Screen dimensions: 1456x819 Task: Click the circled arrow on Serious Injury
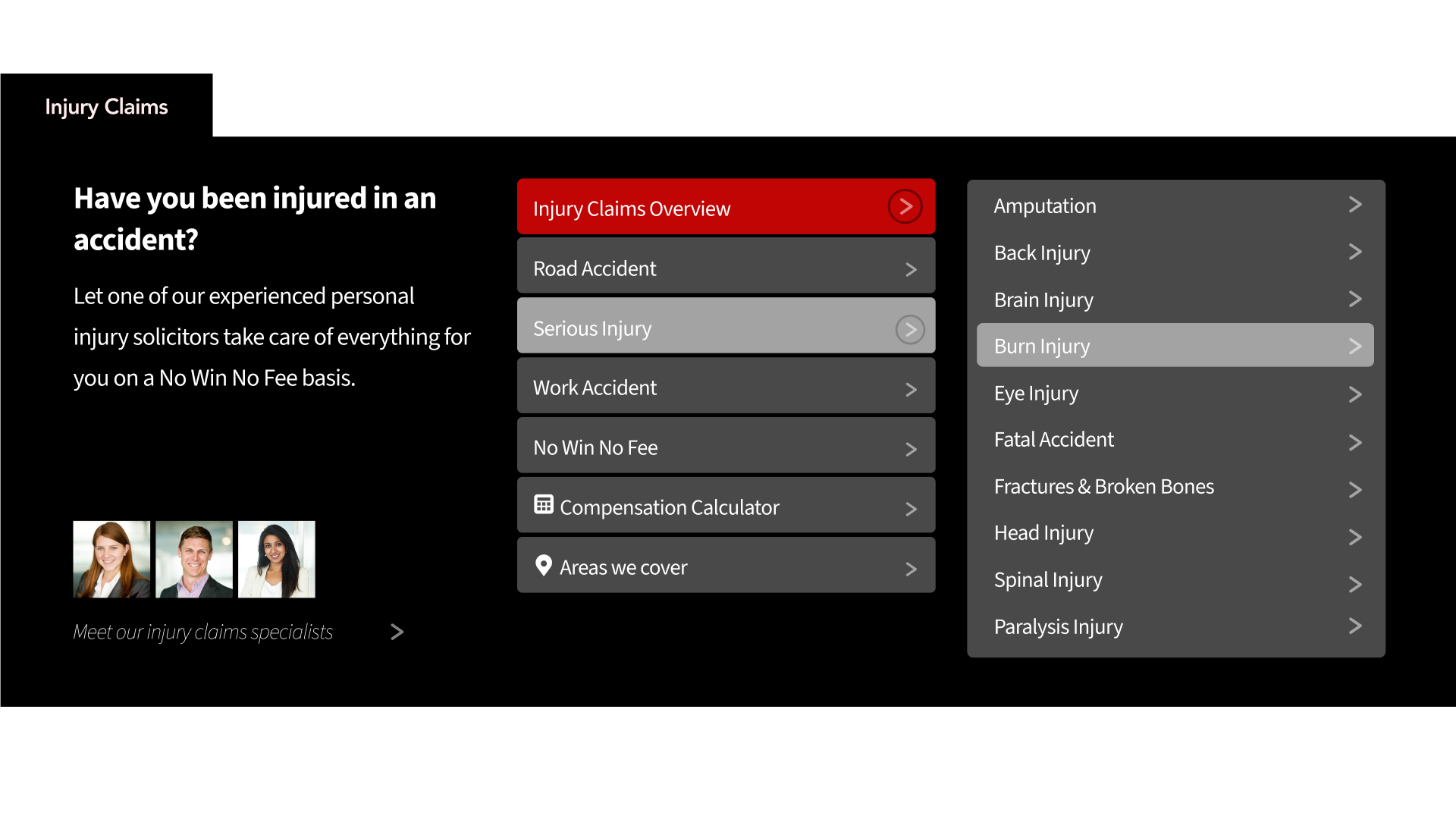(x=909, y=329)
